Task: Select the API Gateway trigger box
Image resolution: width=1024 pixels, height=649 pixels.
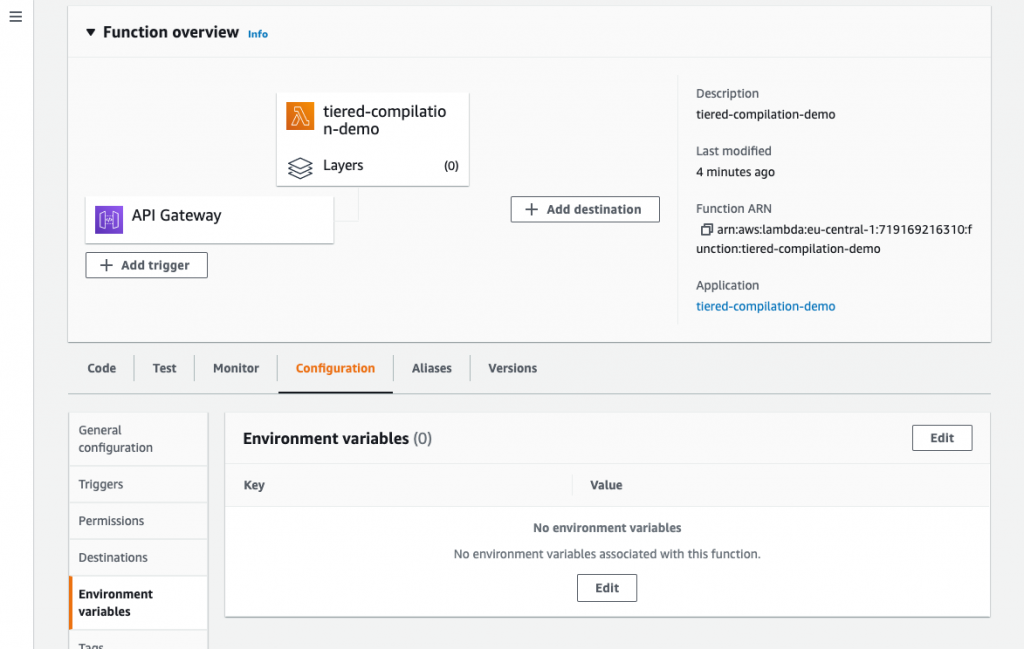Action: click(x=209, y=220)
